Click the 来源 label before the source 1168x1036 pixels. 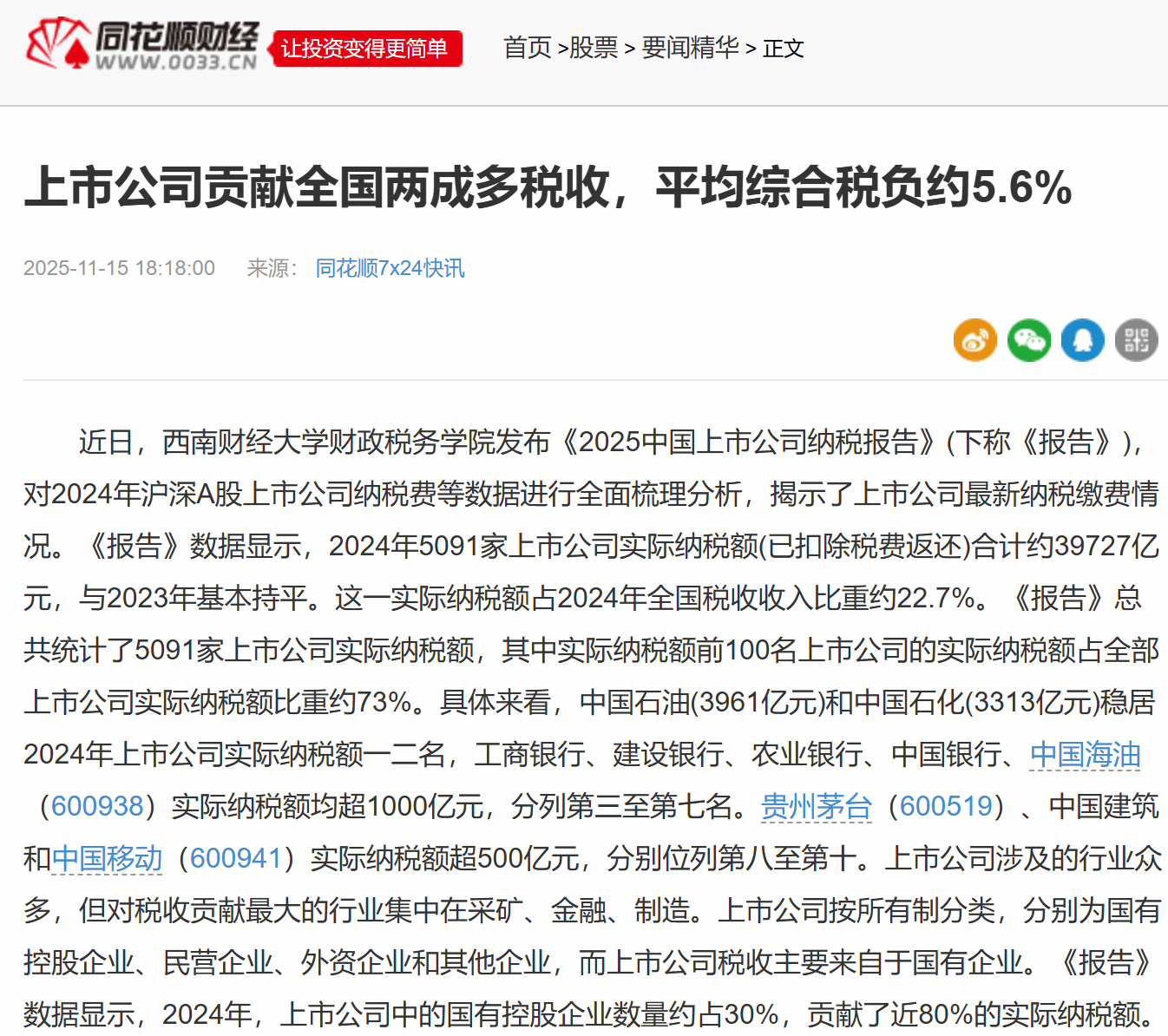271,268
